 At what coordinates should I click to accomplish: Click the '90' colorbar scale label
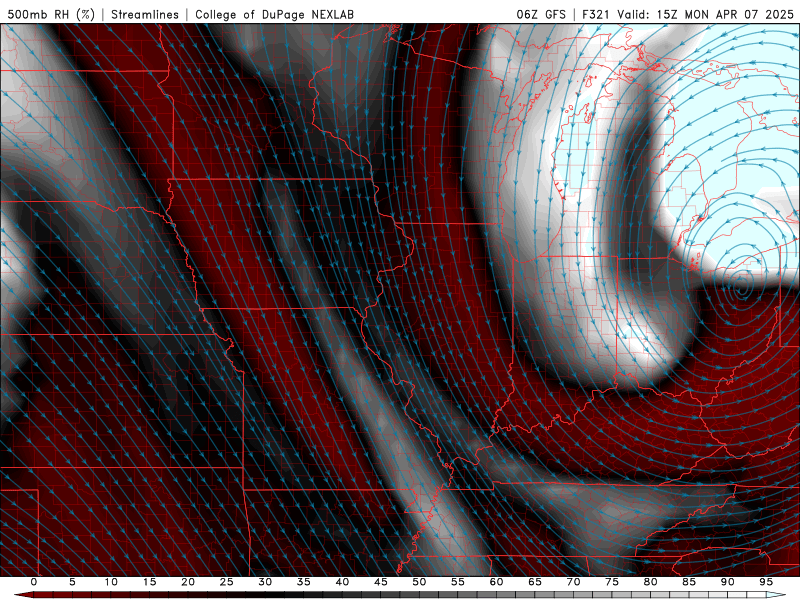click(x=728, y=582)
